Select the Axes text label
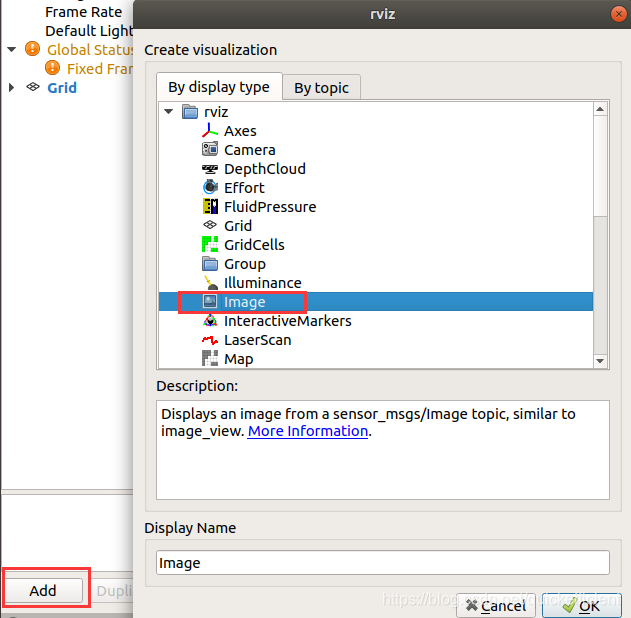The width and height of the screenshot is (631, 618). pos(240,131)
